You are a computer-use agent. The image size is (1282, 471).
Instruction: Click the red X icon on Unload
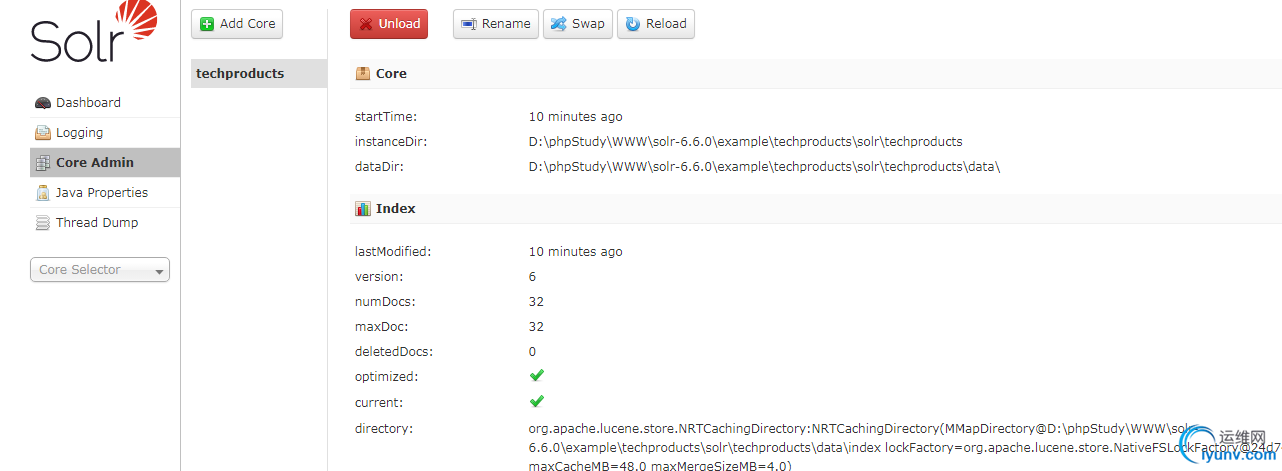366,24
